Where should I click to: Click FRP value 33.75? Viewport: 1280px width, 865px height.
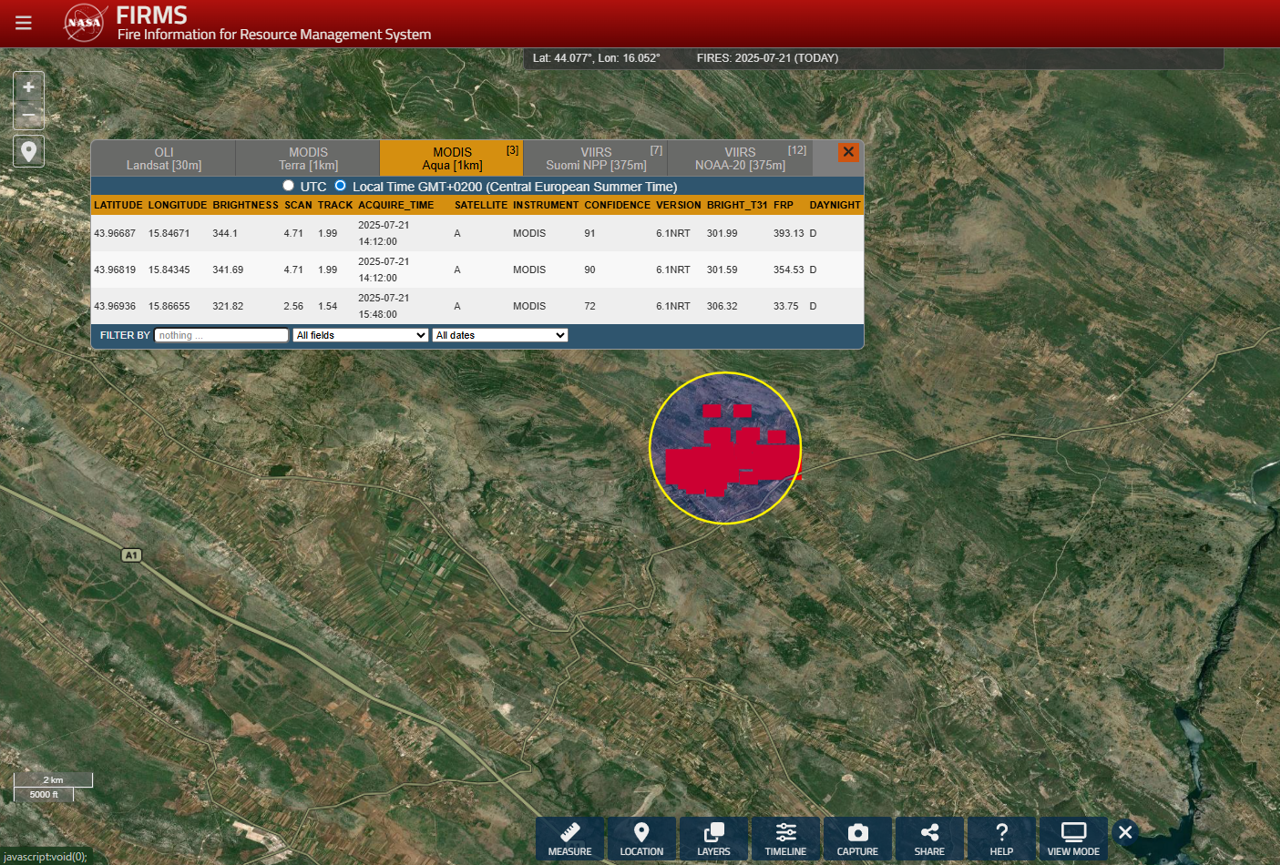785,306
